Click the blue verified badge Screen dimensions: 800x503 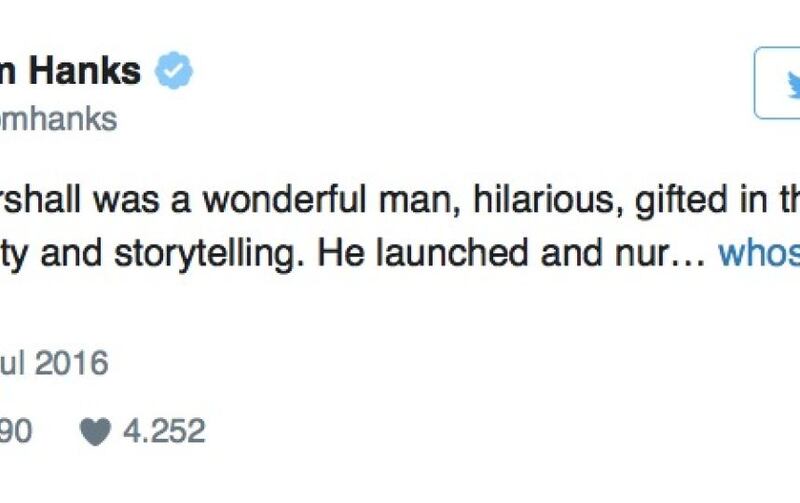[173, 73]
